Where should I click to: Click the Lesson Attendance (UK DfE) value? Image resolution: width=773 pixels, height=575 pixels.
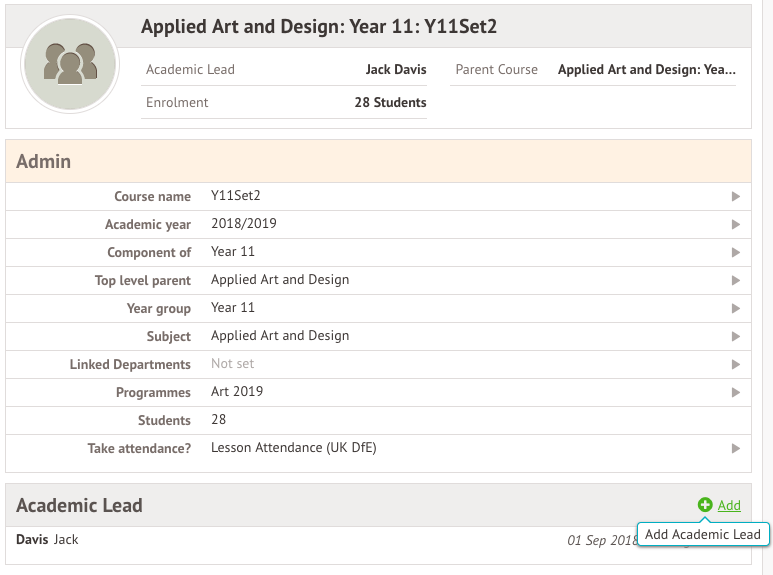pos(293,448)
